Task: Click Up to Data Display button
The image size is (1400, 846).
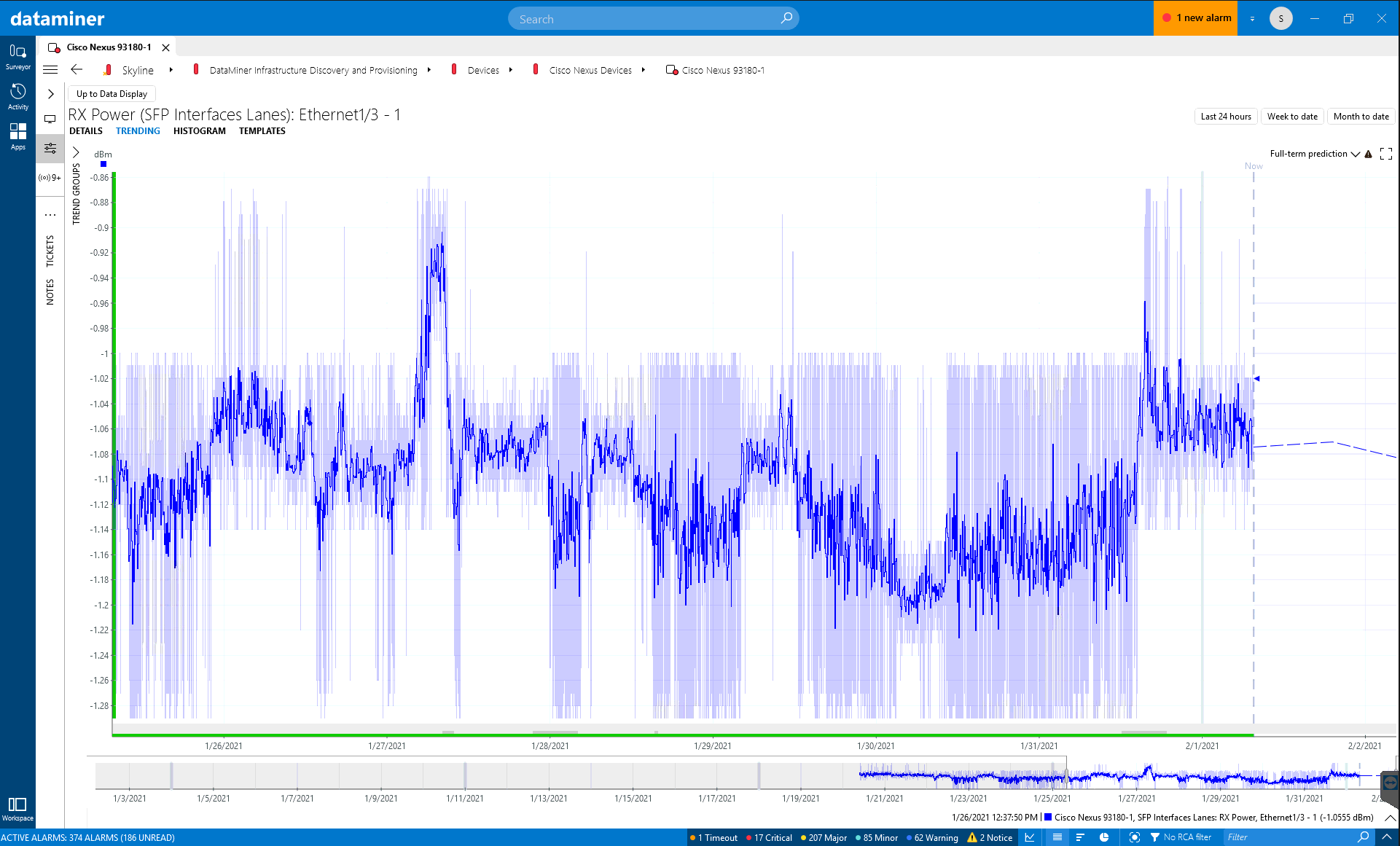Action: tap(112, 94)
